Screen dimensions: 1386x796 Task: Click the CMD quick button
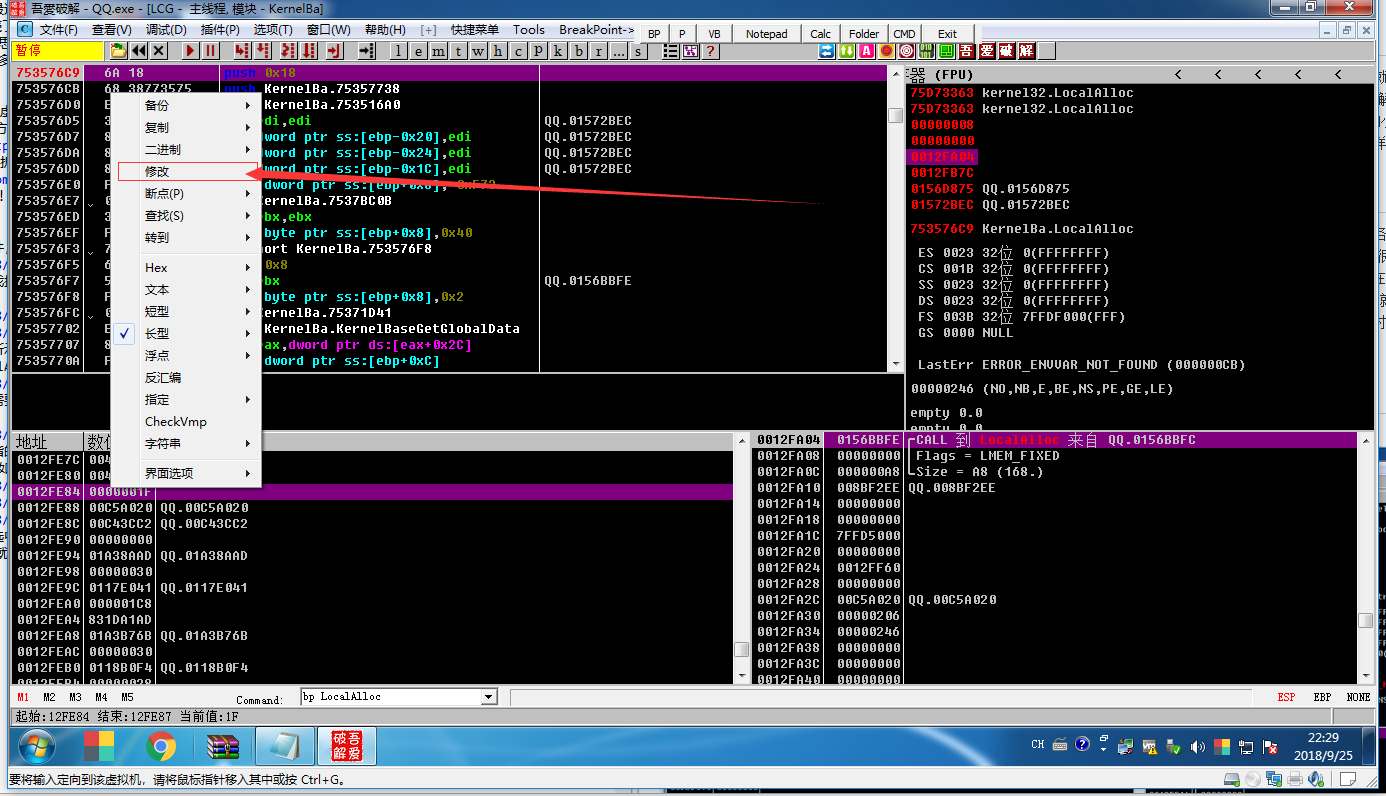[904, 33]
